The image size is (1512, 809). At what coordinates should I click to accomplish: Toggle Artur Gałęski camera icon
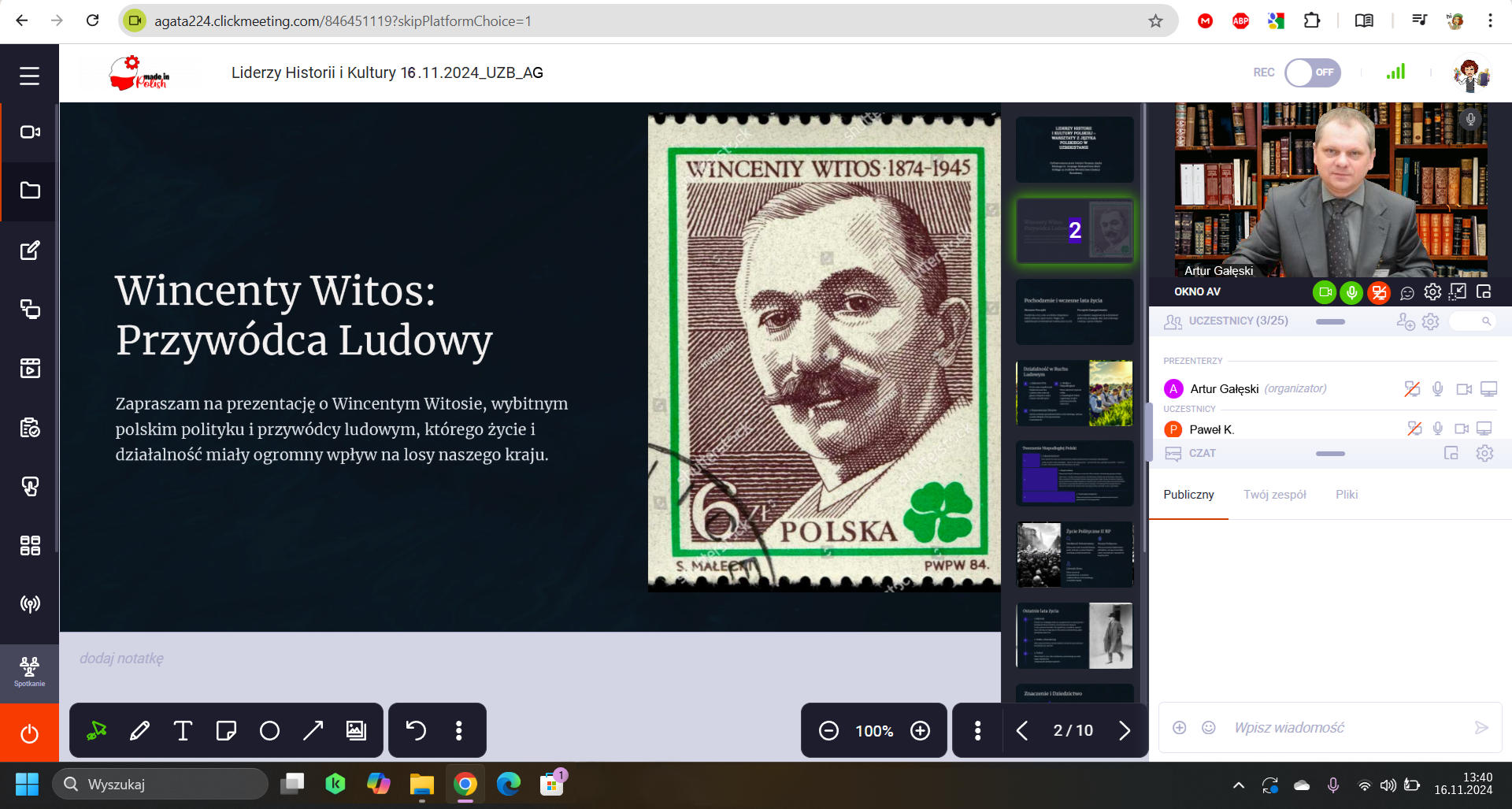[x=1464, y=389]
